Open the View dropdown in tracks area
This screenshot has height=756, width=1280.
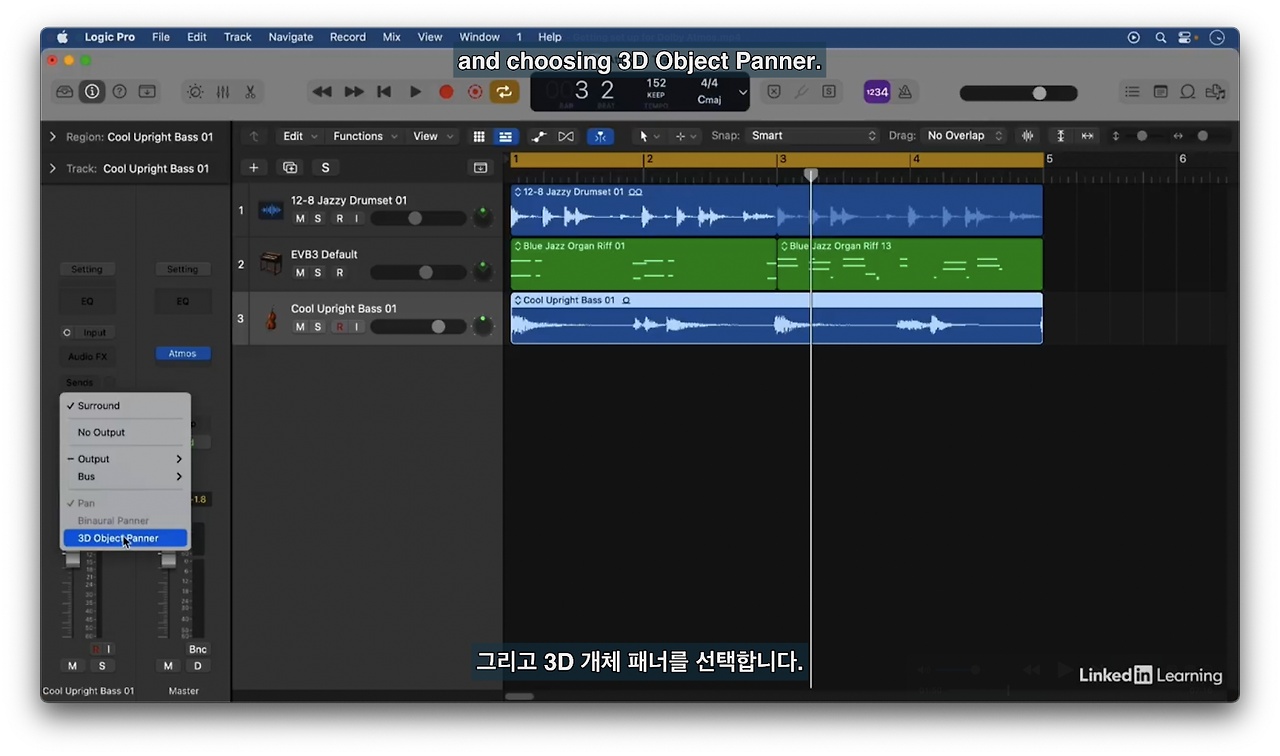pos(433,136)
